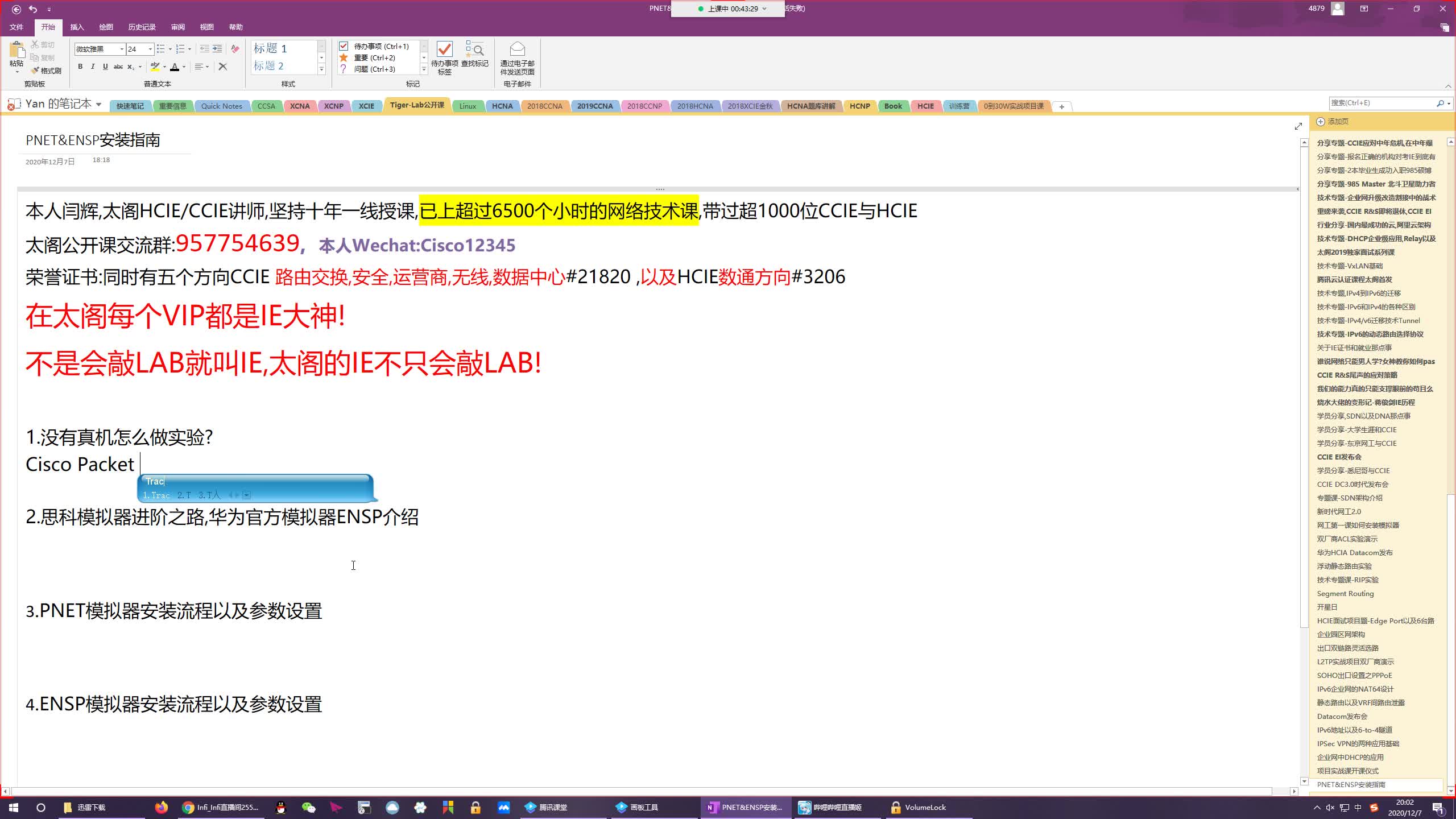The width and height of the screenshot is (1456, 819).
Task: Open the Linux section tab
Action: tap(468, 106)
